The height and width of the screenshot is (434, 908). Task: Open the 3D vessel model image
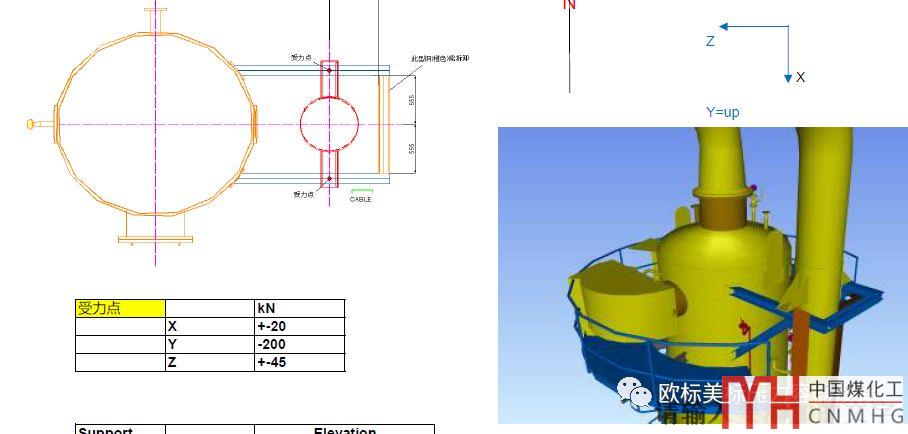tap(702, 275)
